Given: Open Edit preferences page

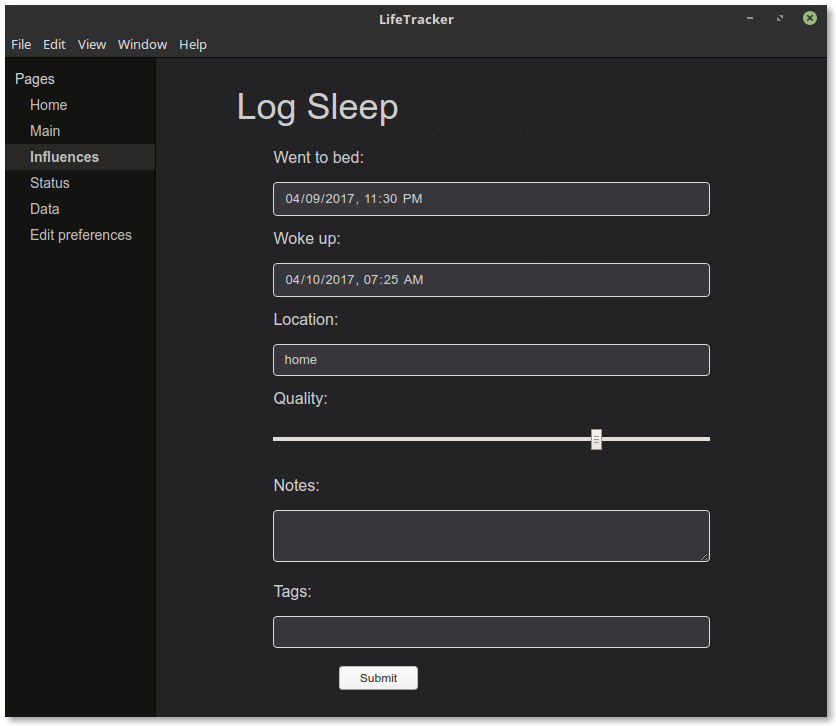Looking at the screenshot, I should tap(80, 235).
